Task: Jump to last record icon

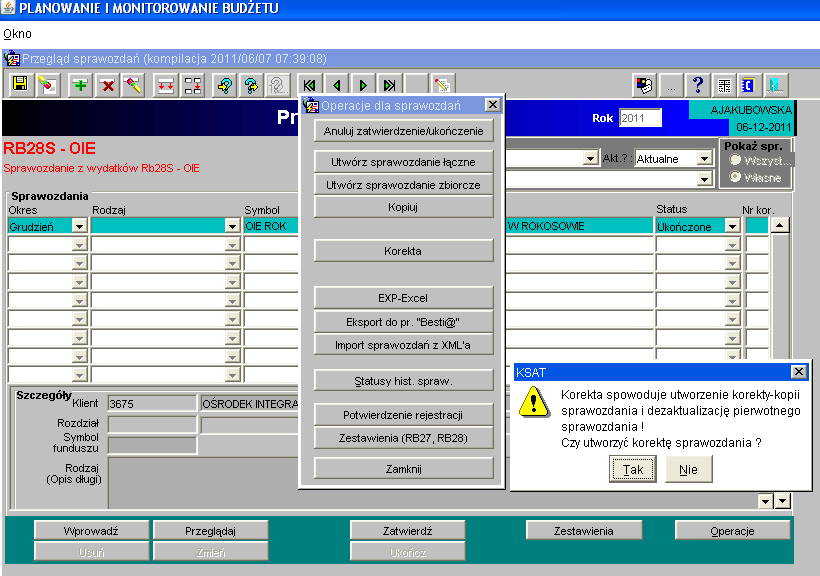Action: tap(390, 85)
